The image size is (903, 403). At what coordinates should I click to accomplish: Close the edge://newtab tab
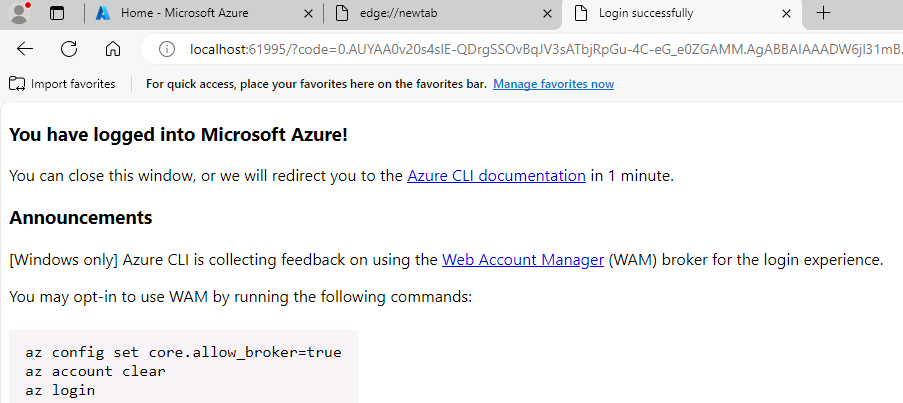[x=548, y=13]
